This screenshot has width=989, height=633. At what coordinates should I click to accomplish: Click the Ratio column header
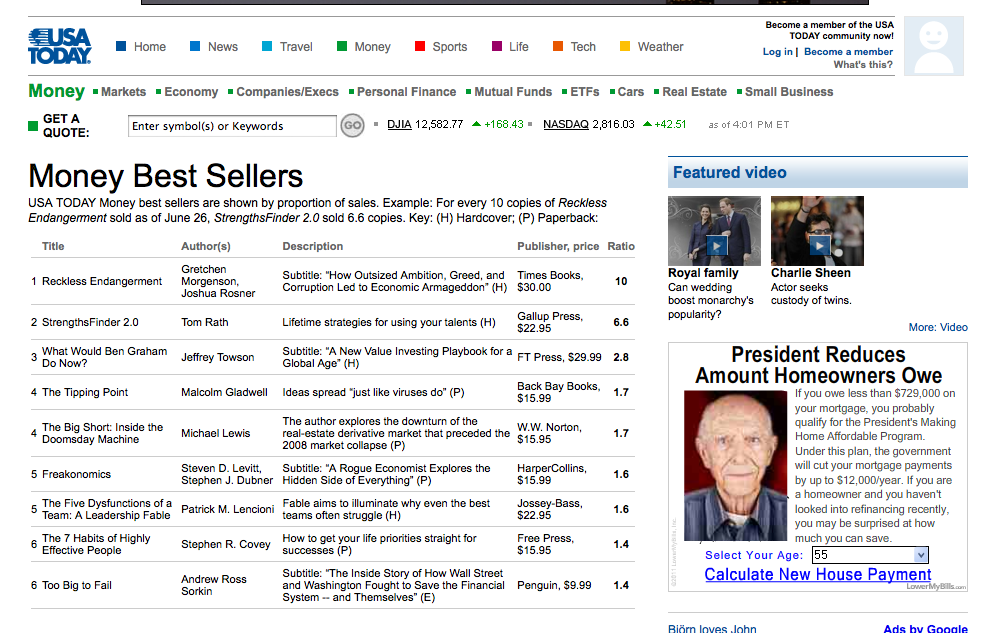(x=621, y=247)
